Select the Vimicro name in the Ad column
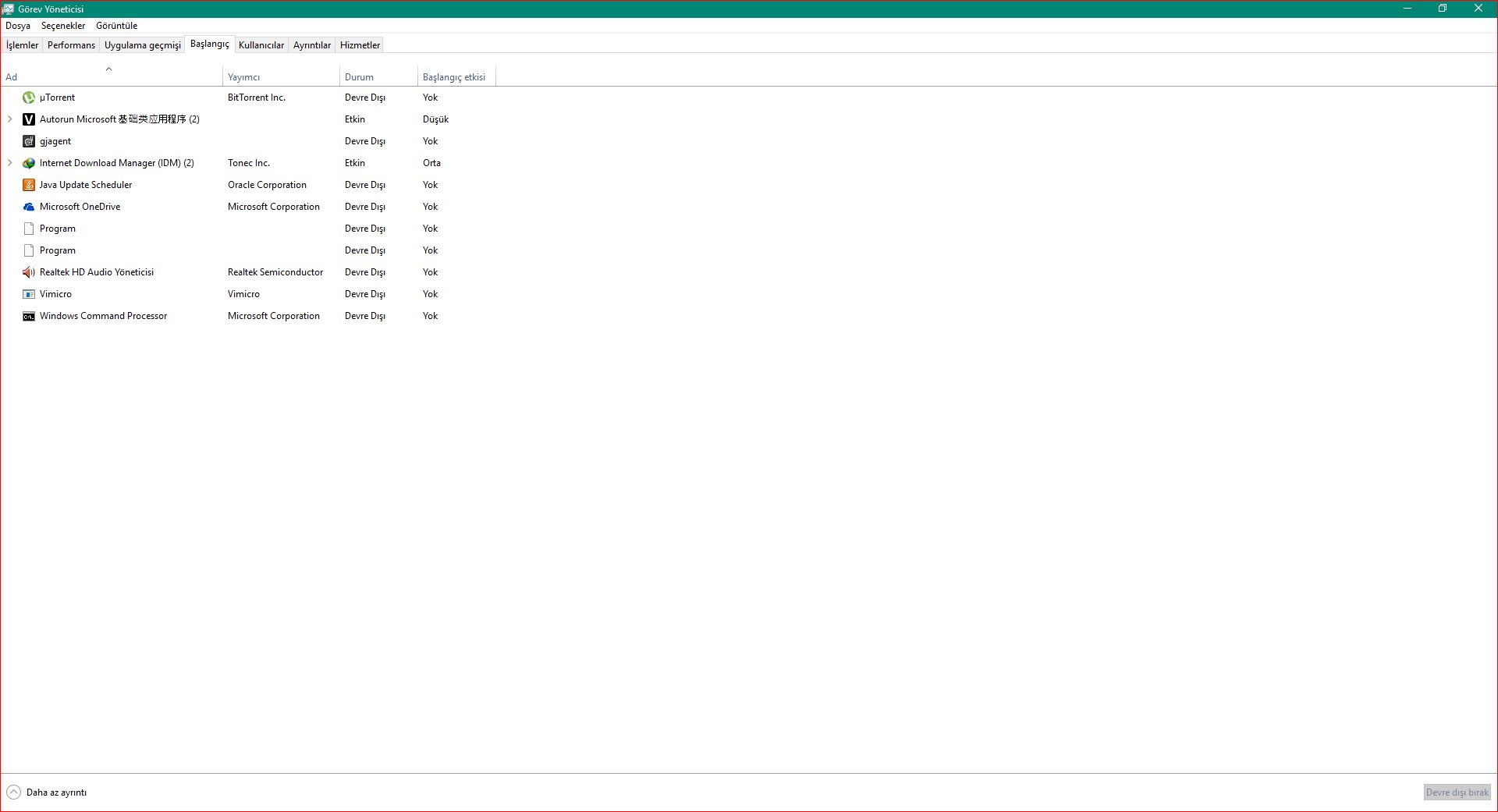Screen dimensions: 1498x812 click(x=55, y=294)
